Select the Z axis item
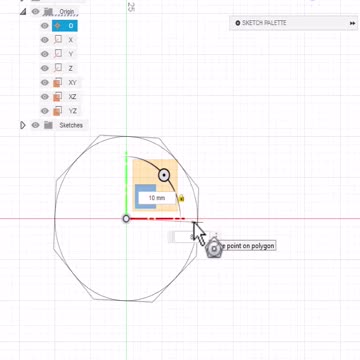 pyautogui.click(x=71, y=68)
